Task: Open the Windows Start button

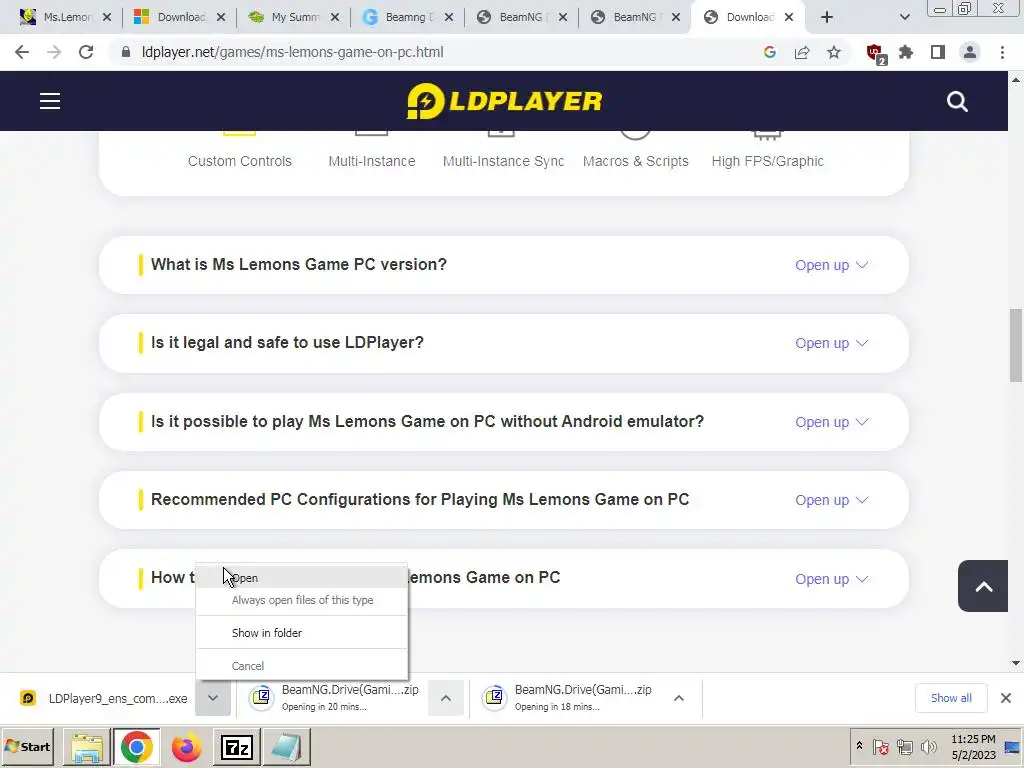Action: coord(27,747)
